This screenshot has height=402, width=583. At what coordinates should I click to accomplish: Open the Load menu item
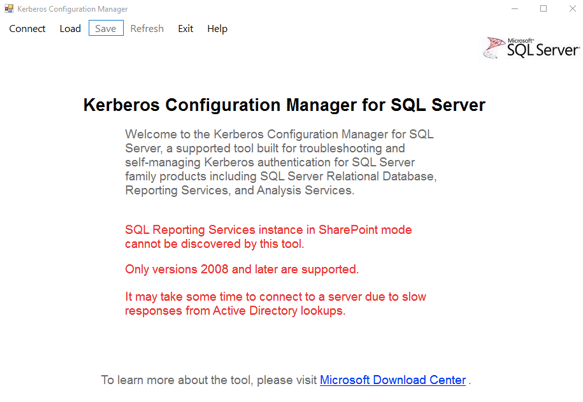pos(70,29)
